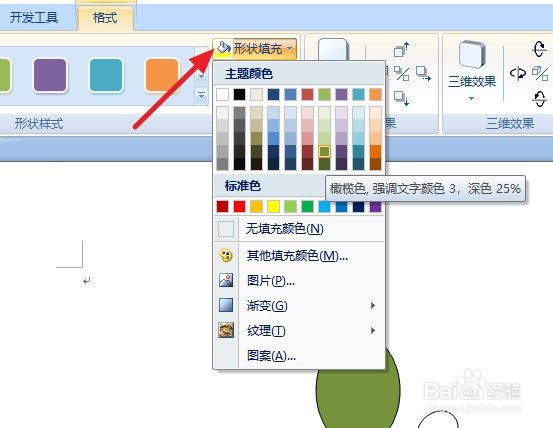This screenshot has width=553, height=428.
Task: Choose the tan theme color swatch
Action: click(256, 94)
